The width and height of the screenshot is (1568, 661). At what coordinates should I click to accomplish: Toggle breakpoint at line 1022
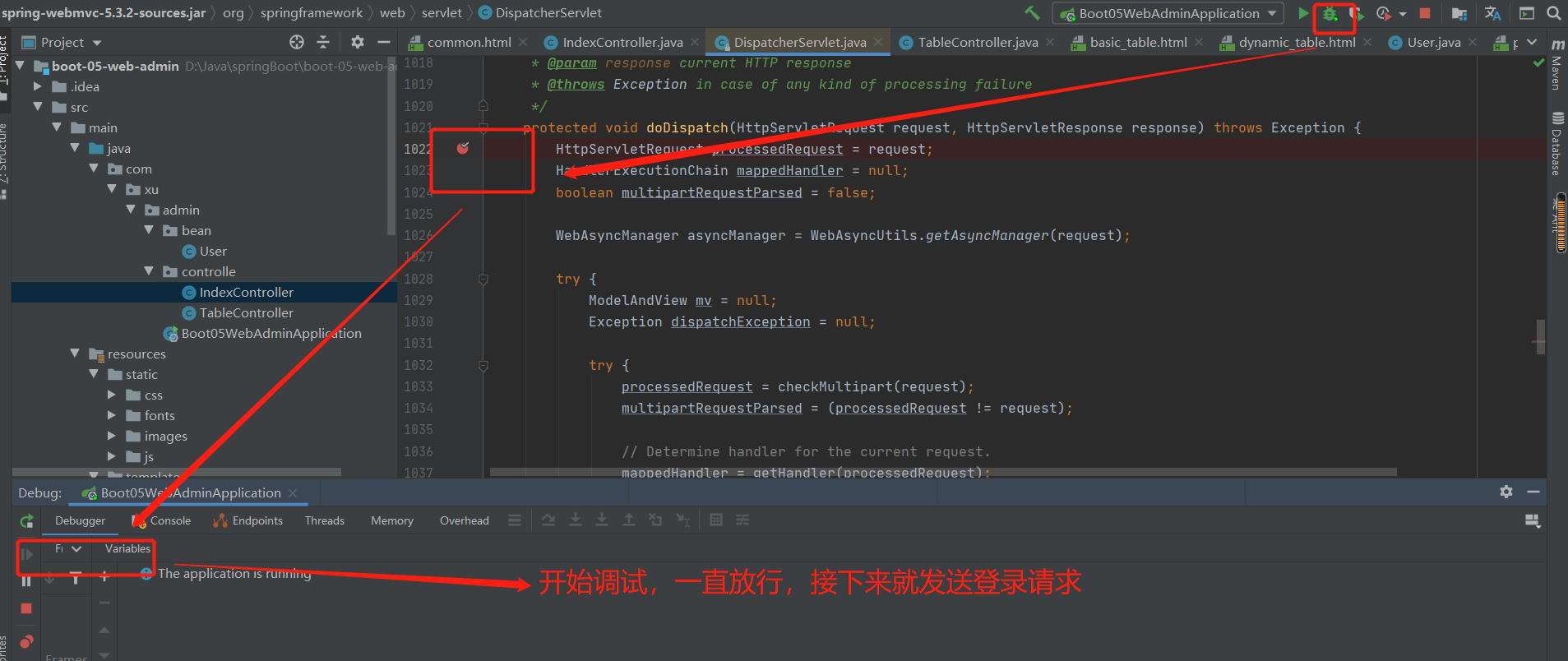pyautogui.click(x=463, y=148)
